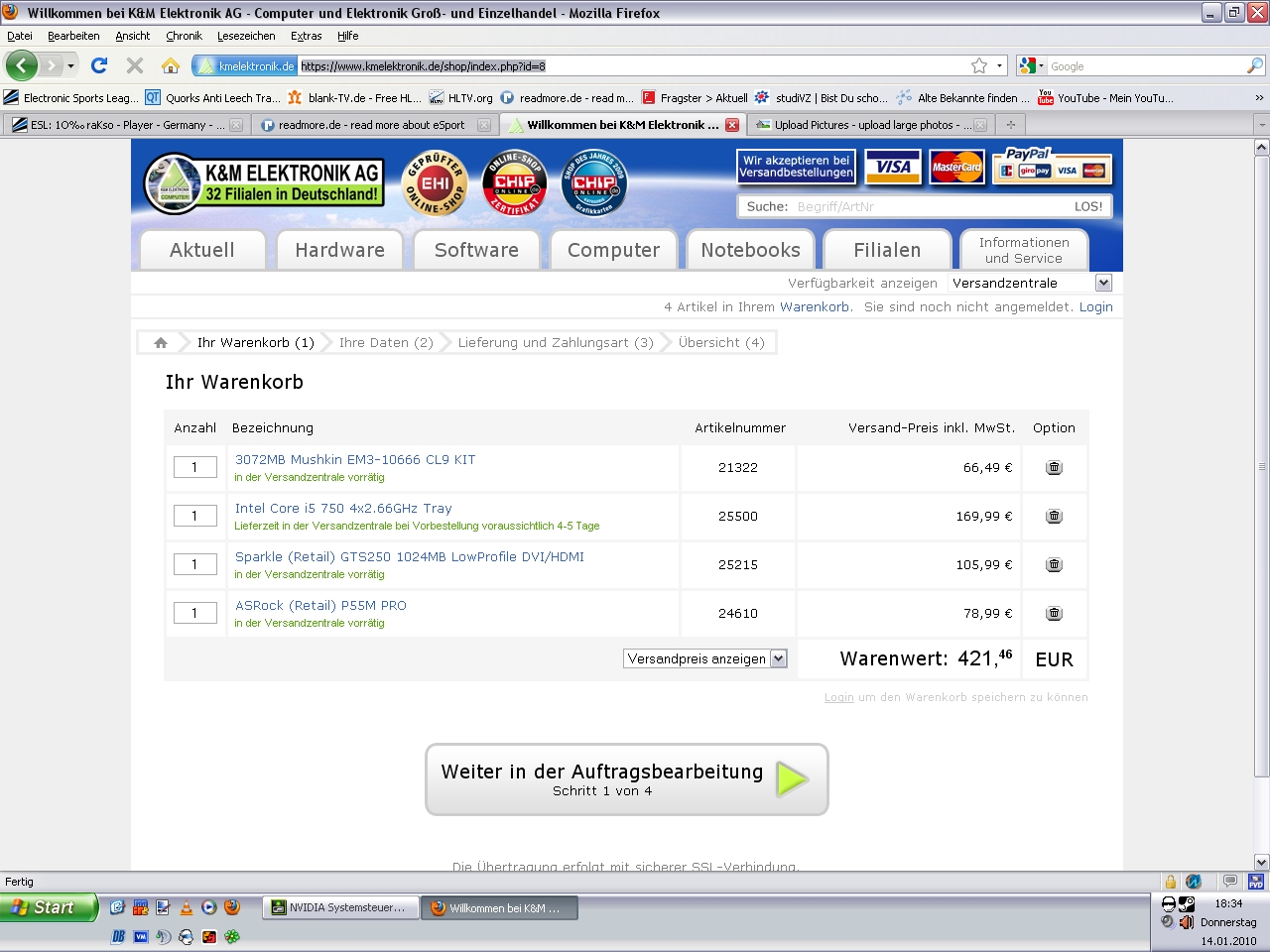Open the FVD icon in status bar

click(1256, 882)
